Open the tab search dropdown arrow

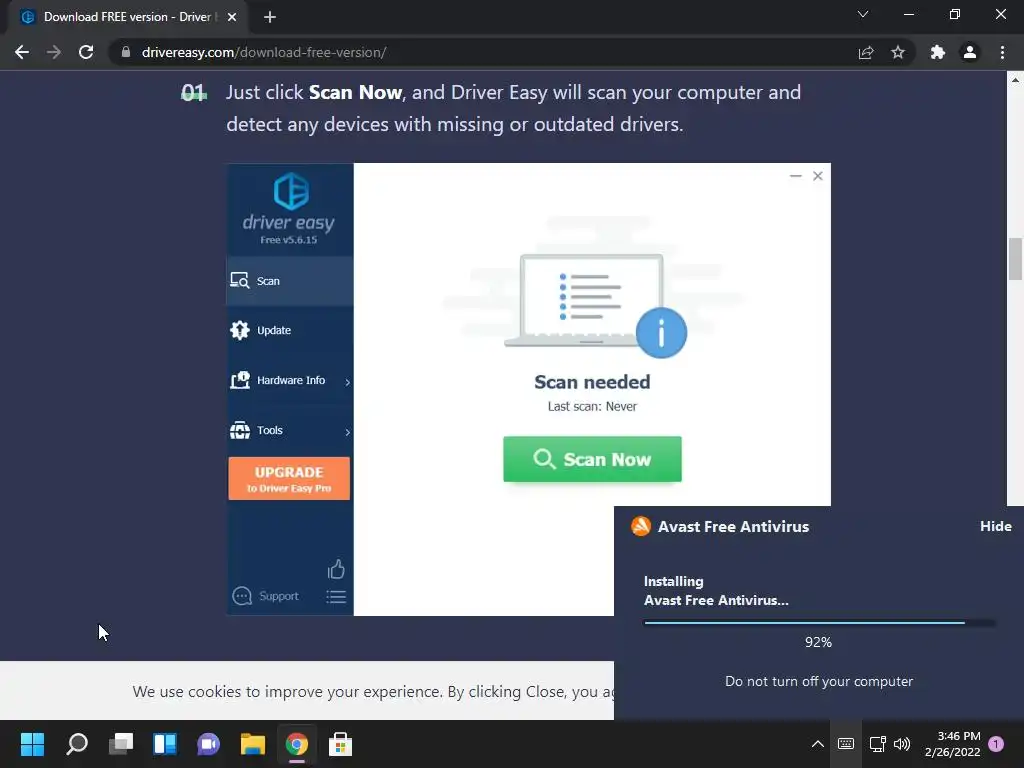click(863, 14)
